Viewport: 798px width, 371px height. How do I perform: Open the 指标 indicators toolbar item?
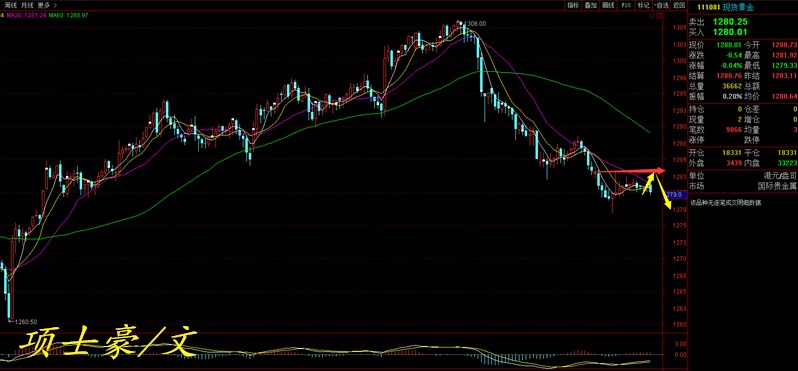573,5
